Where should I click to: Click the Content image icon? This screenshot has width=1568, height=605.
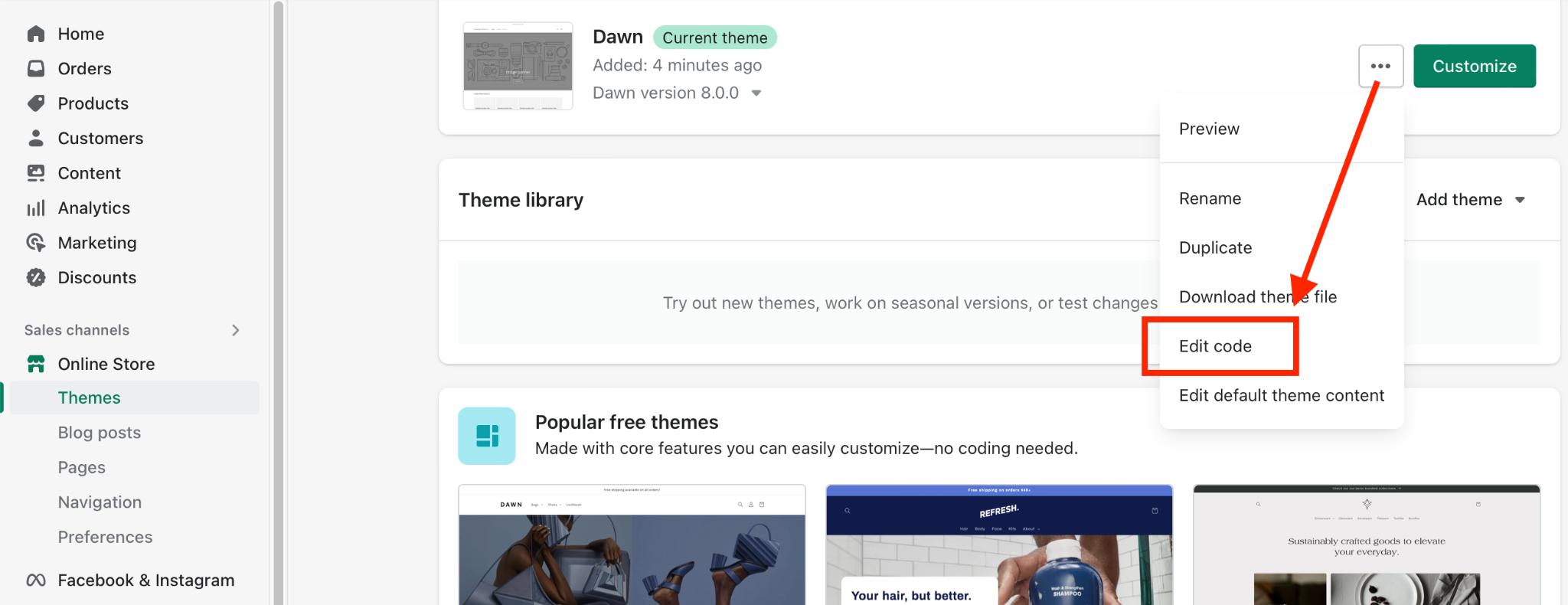click(36, 173)
